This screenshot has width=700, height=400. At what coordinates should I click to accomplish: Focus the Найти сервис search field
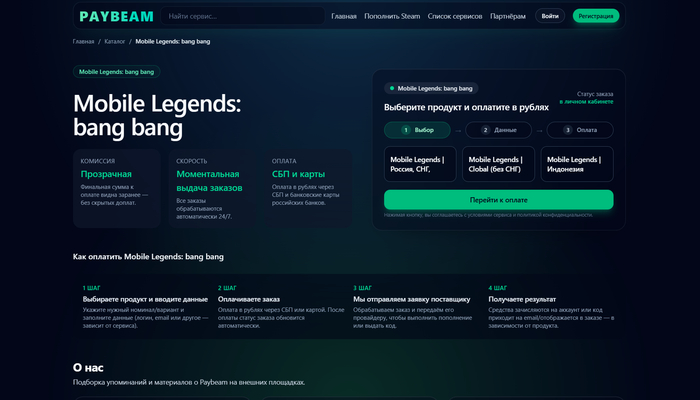(242, 16)
